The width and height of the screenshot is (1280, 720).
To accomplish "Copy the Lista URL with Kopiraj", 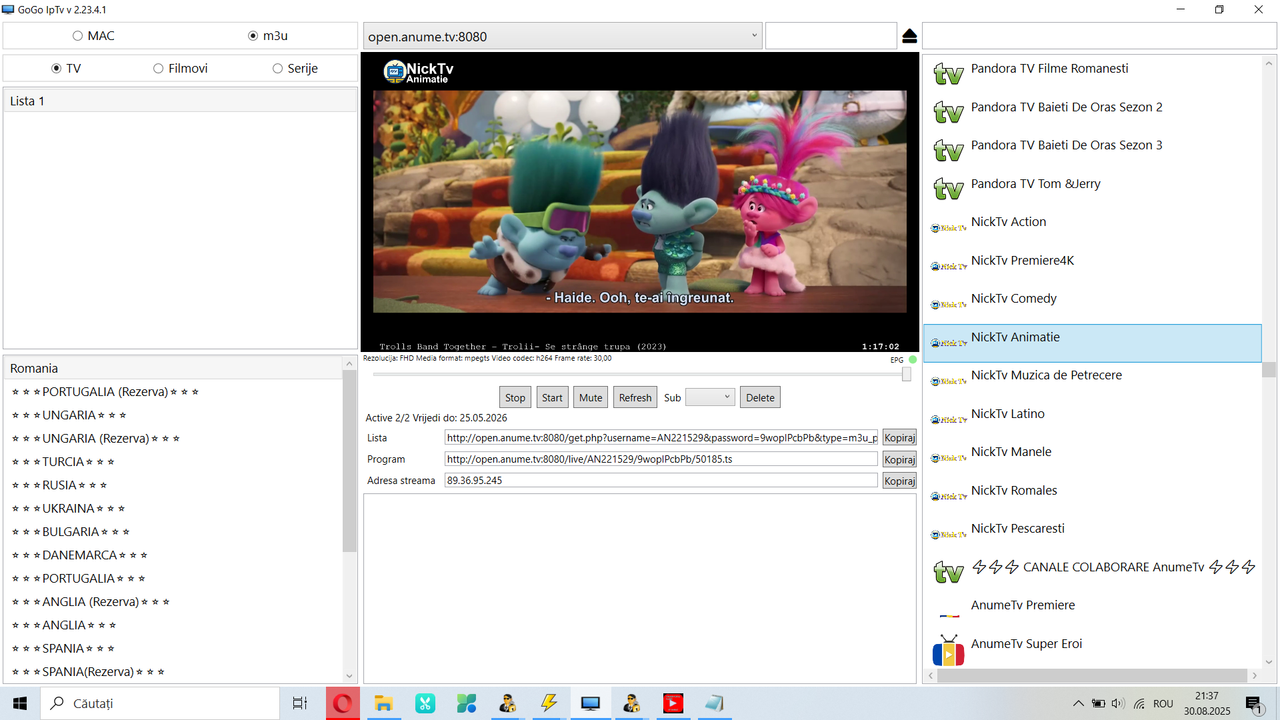I will click(899, 437).
